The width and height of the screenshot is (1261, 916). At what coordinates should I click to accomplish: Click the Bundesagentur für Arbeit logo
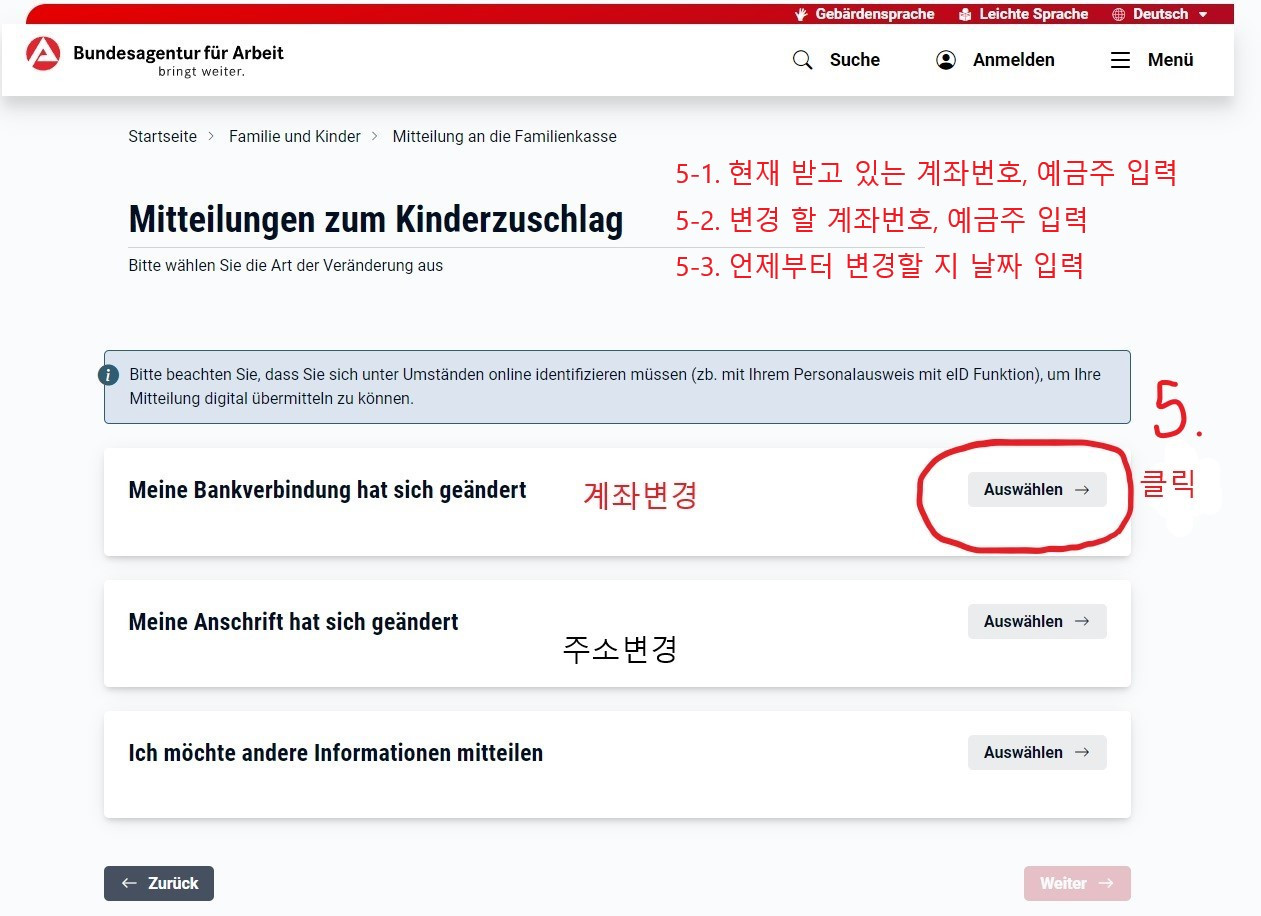155,58
